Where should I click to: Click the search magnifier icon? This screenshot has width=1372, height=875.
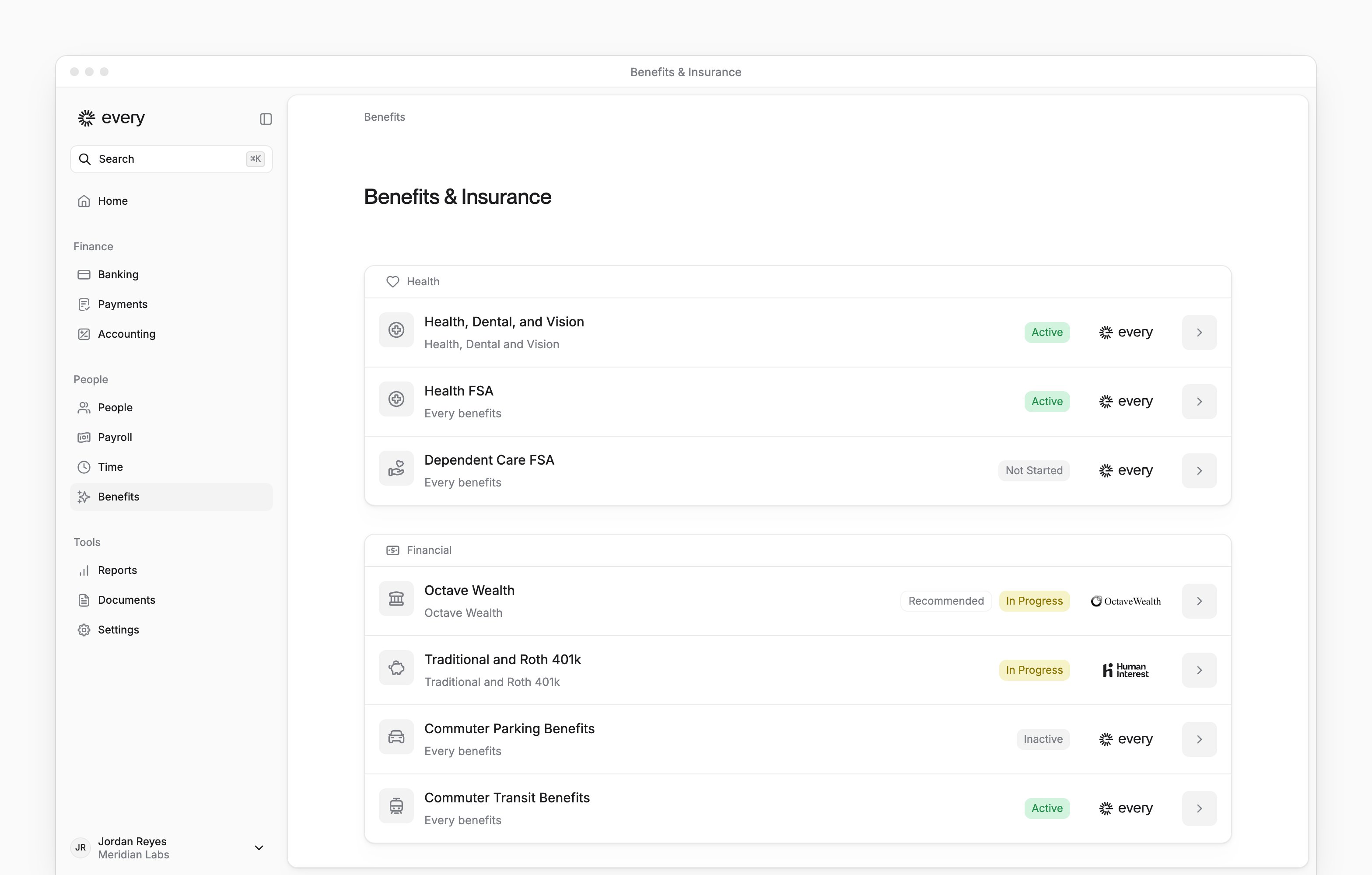[x=84, y=159]
